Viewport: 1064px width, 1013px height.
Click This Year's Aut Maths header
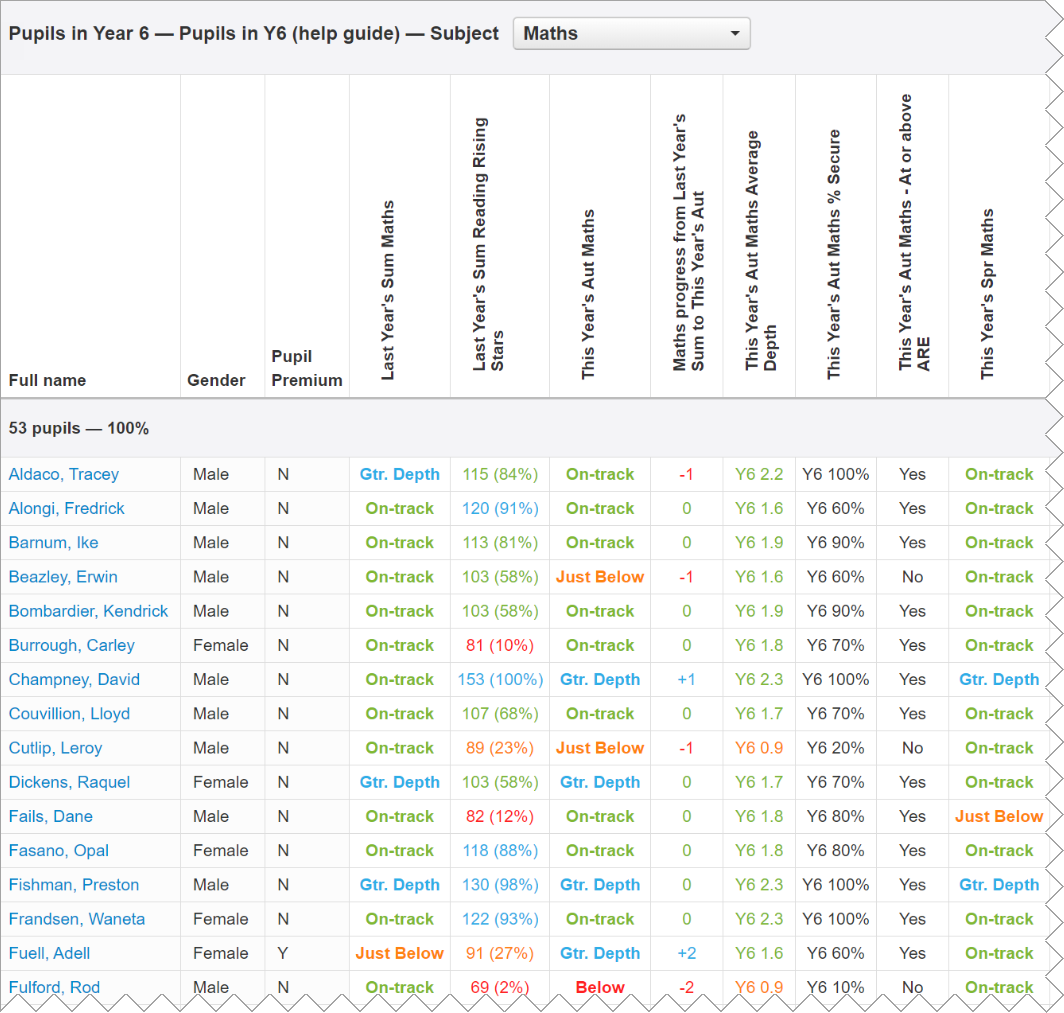click(588, 294)
